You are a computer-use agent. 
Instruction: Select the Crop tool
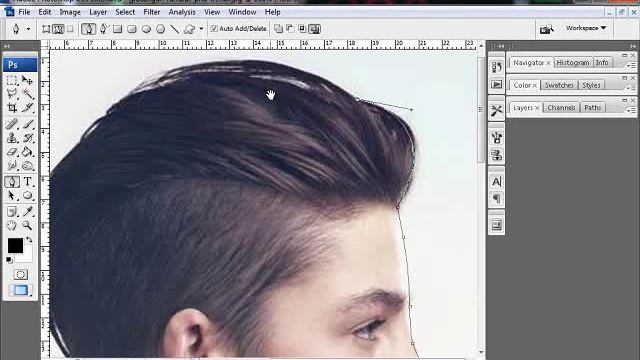pyautogui.click(x=12, y=108)
